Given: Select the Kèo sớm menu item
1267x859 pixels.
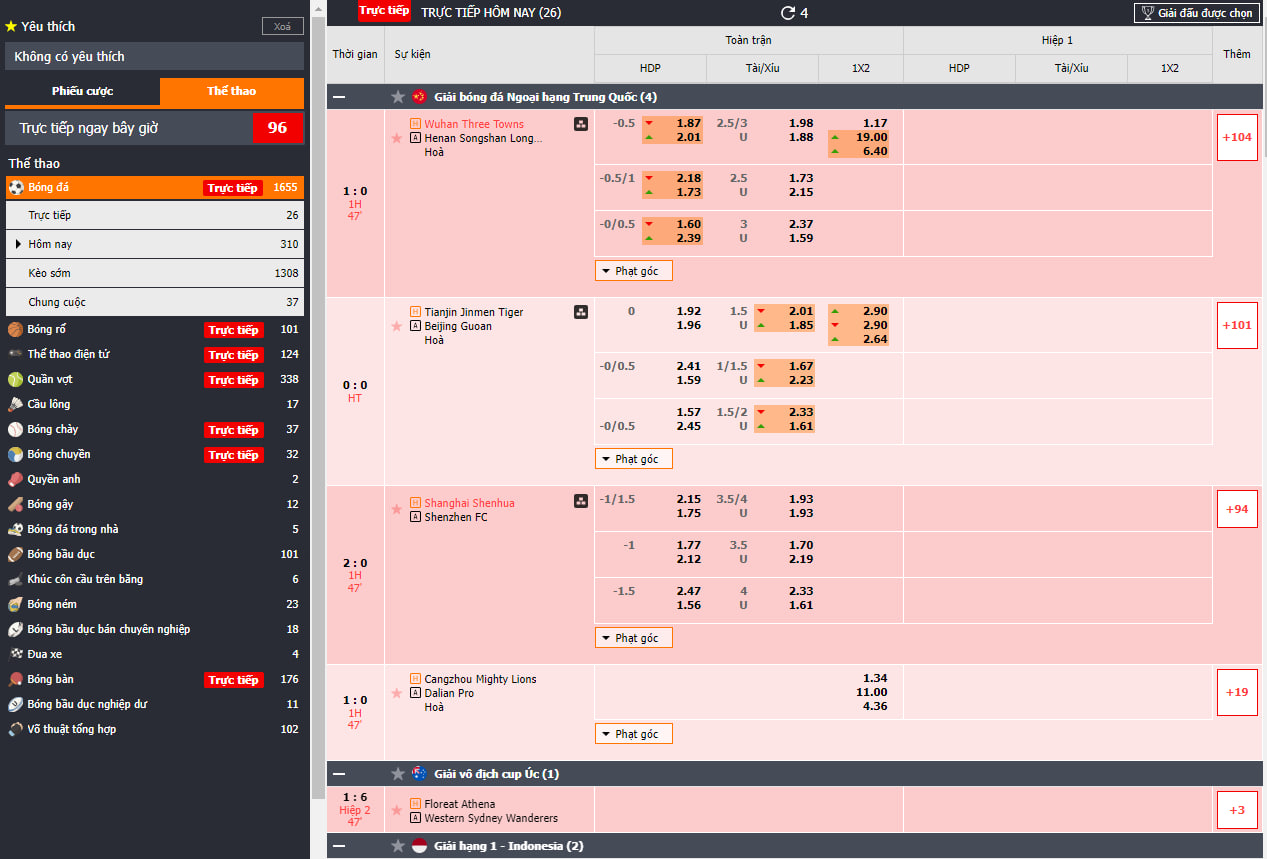Looking at the screenshot, I should point(50,273).
